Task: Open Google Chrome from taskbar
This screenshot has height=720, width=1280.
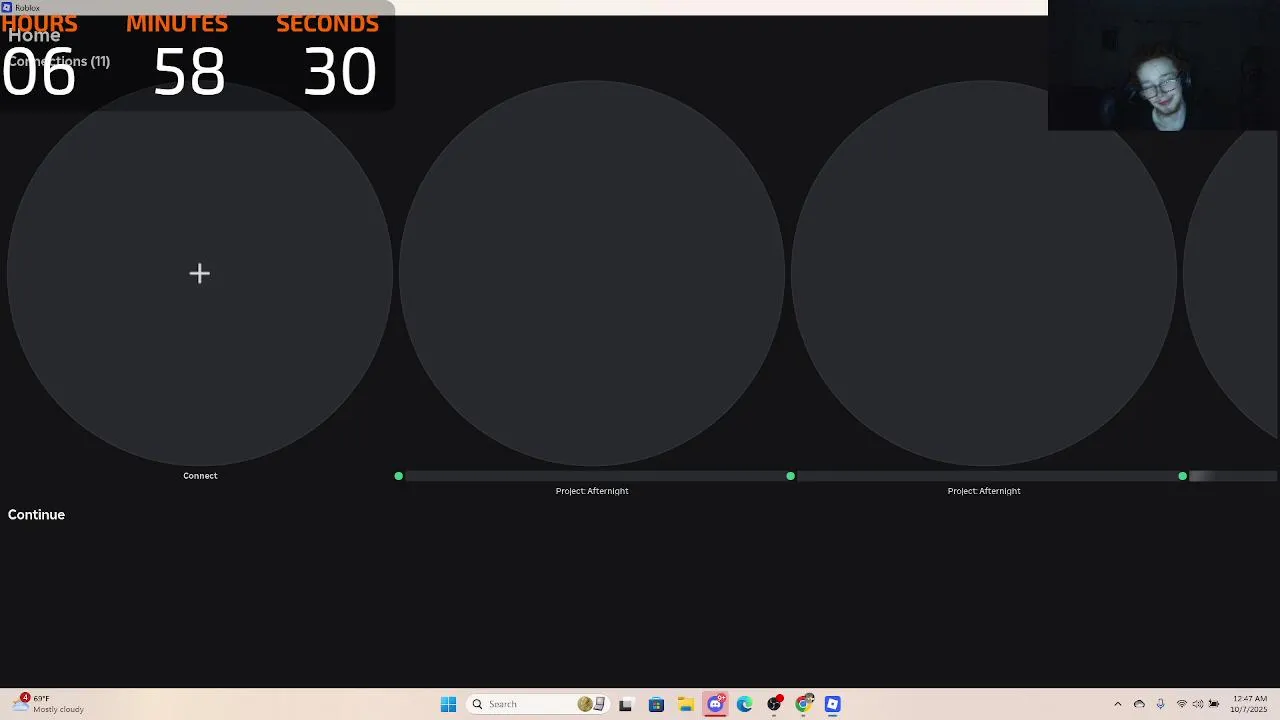Action: (803, 704)
